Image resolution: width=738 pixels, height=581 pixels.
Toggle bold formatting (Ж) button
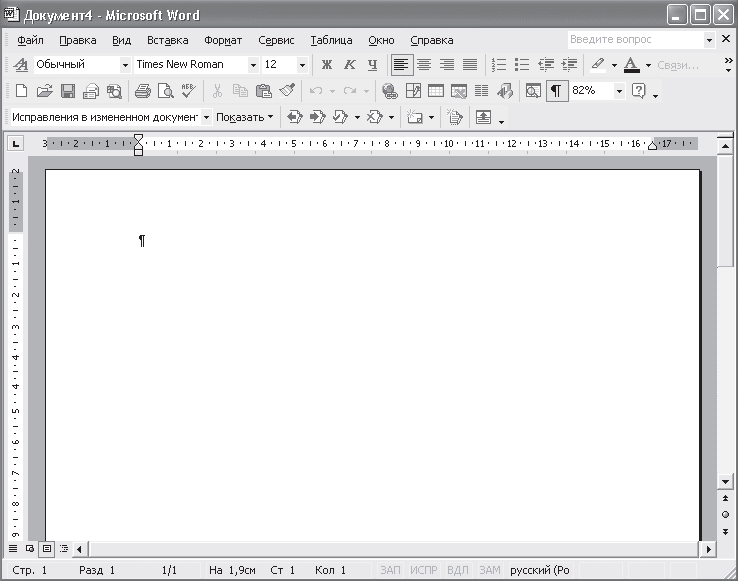tap(326, 65)
